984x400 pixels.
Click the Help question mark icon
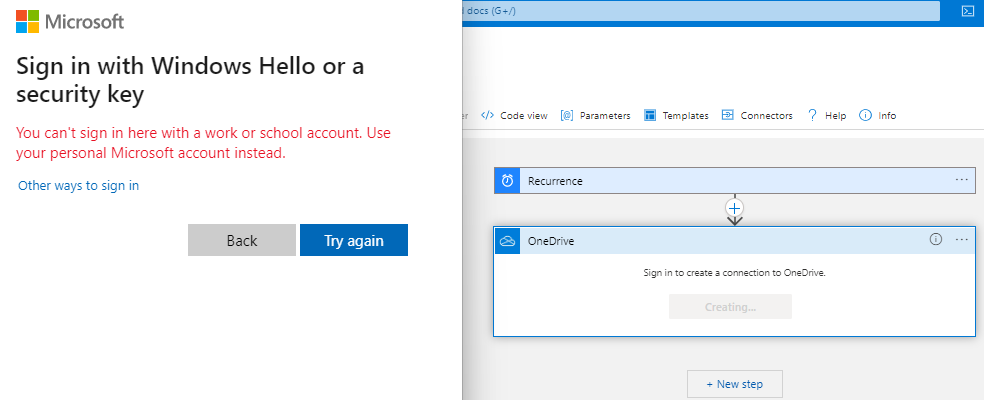click(812, 116)
